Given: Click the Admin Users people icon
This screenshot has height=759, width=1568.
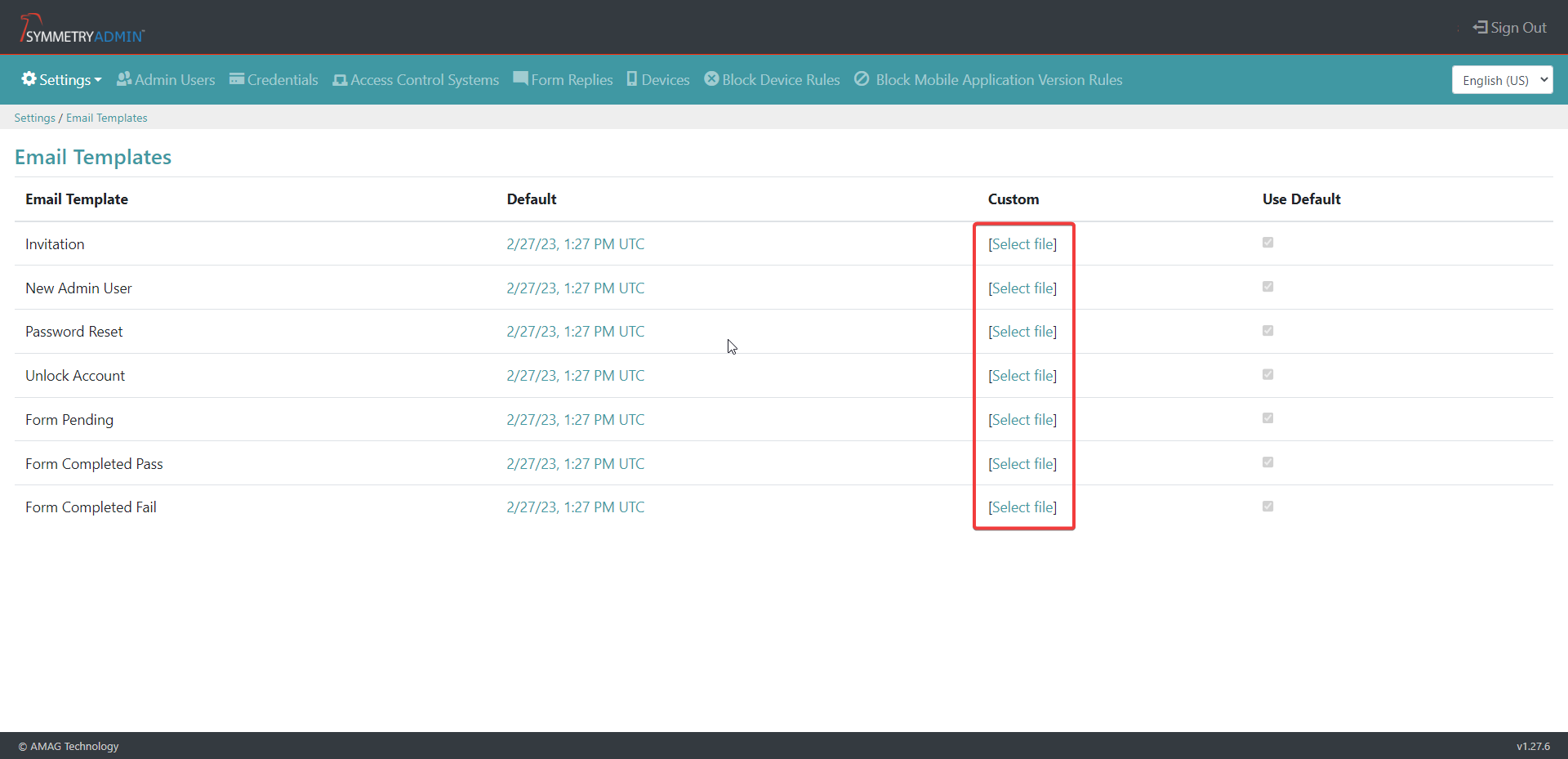Looking at the screenshot, I should pos(124,79).
